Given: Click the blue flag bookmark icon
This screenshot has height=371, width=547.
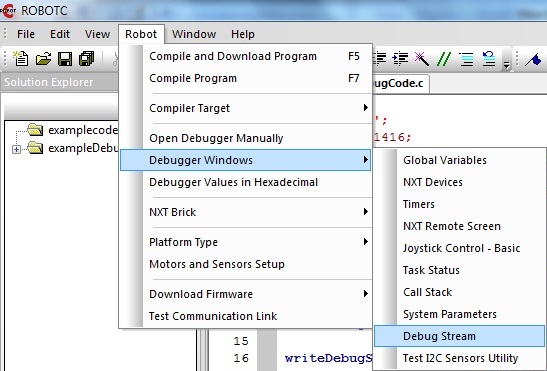Looking at the screenshot, I should coord(533,59).
